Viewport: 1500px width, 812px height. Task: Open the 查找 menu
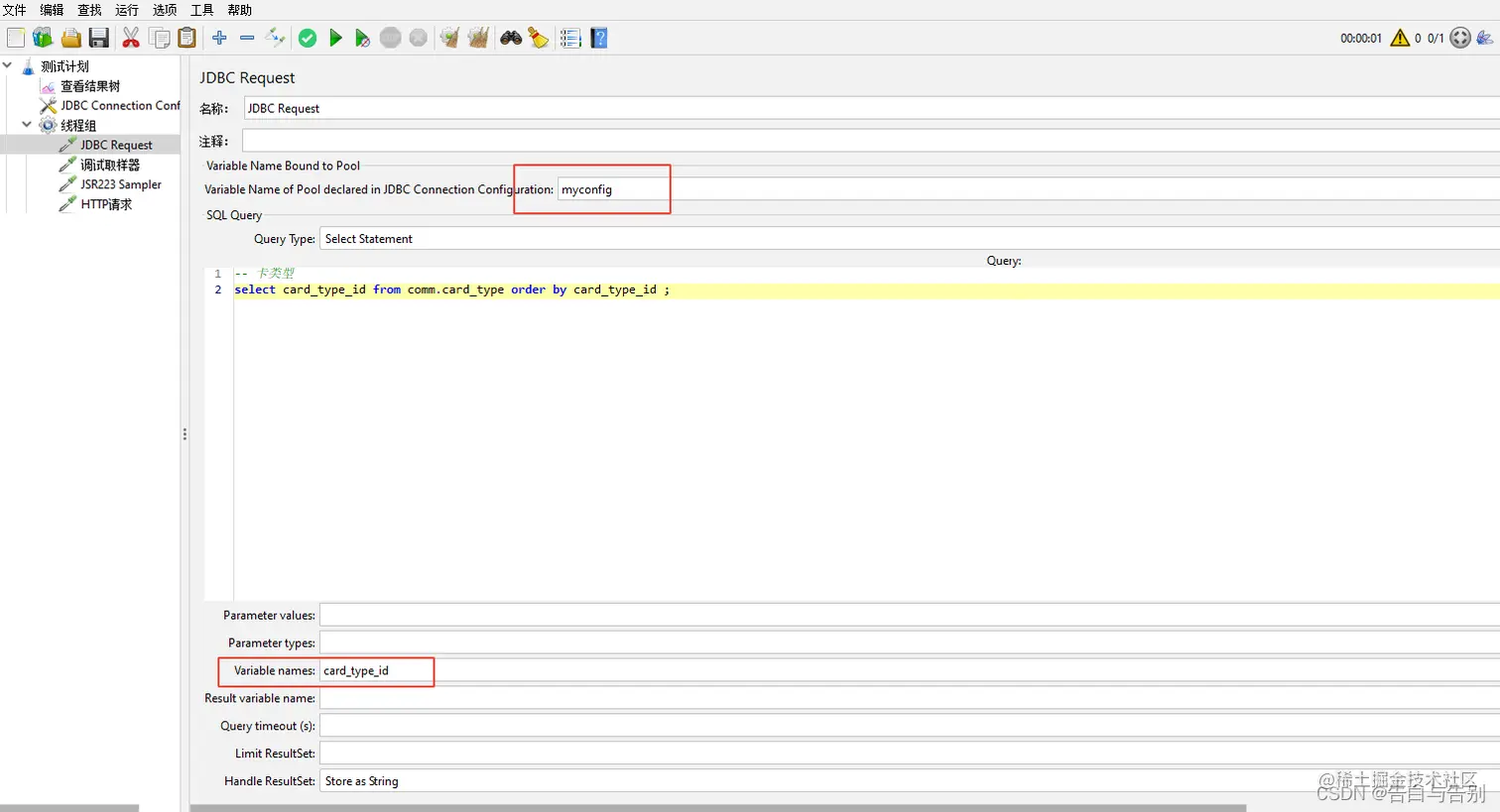pyautogui.click(x=89, y=10)
